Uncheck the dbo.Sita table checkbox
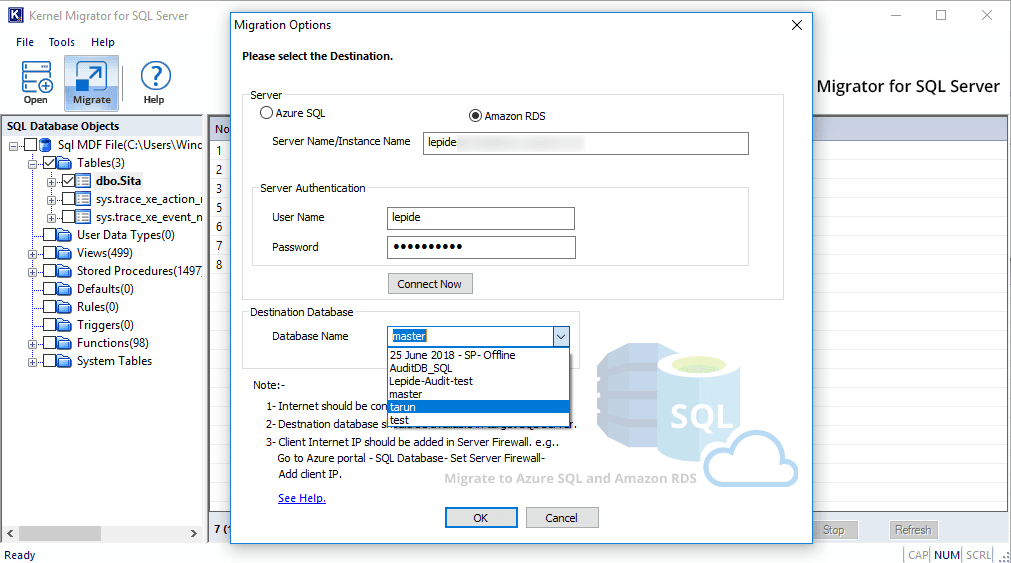Screen dimensions: 1011x563 [68, 181]
